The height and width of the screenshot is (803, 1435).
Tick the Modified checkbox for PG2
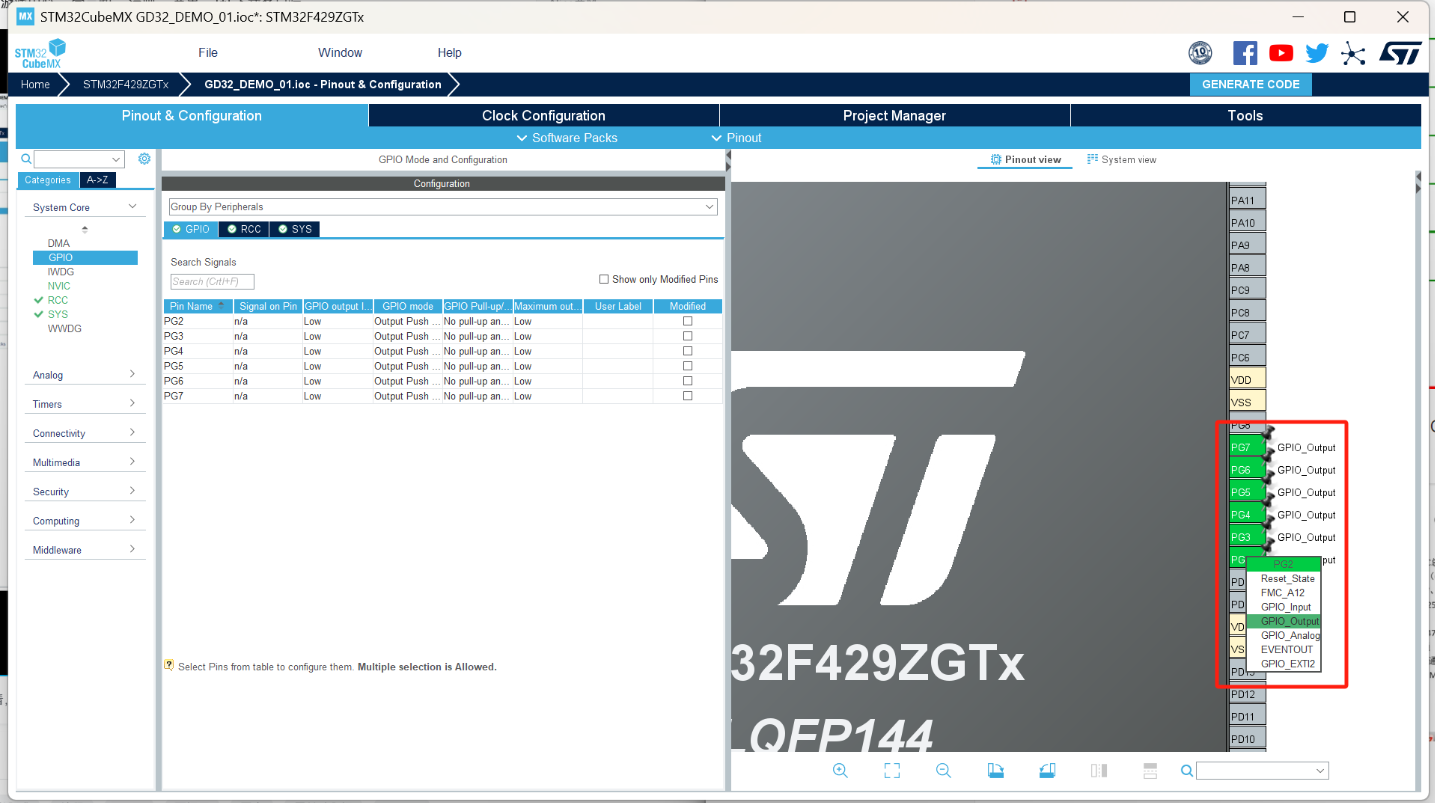687,321
